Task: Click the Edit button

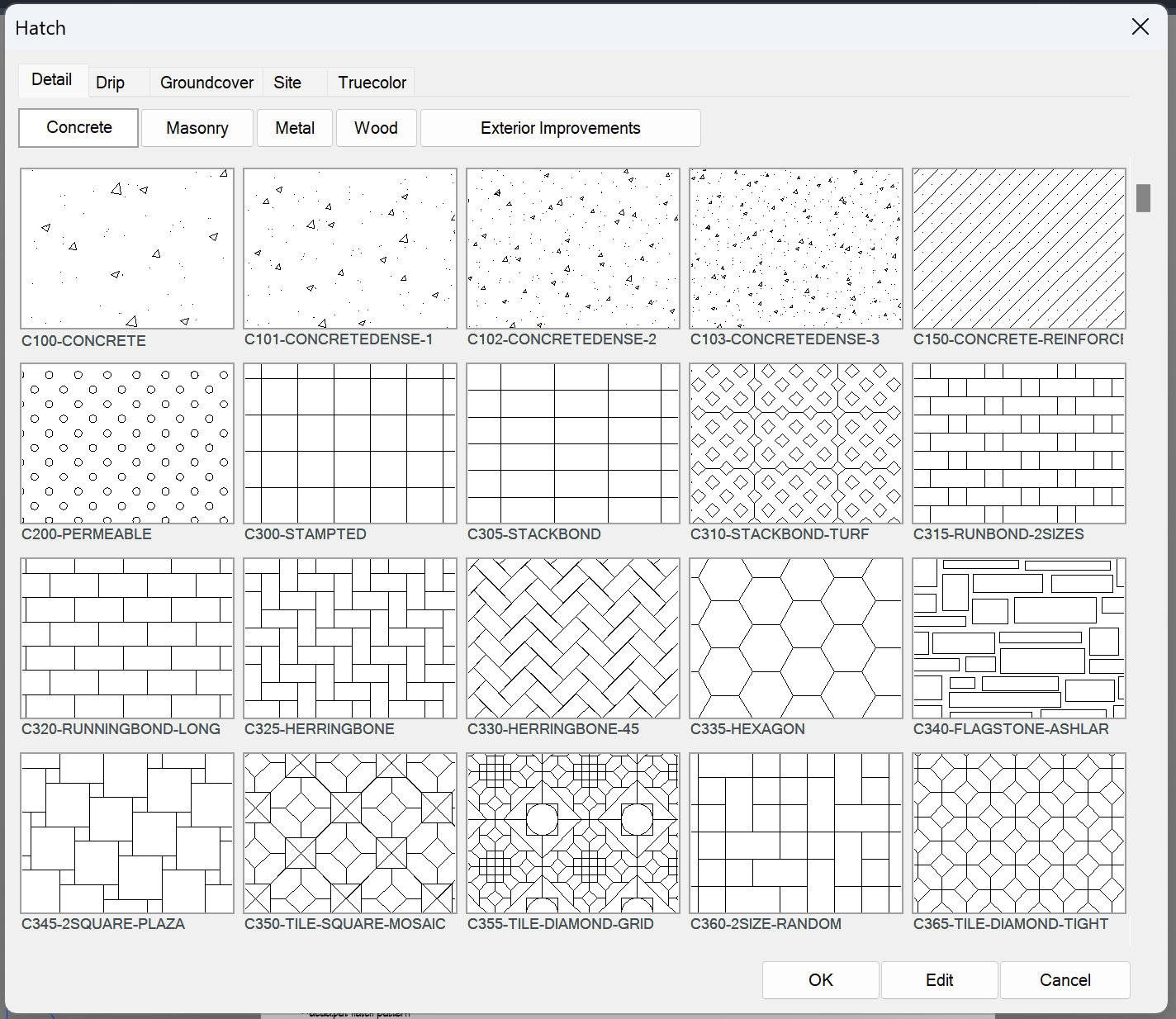Action: 940,980
